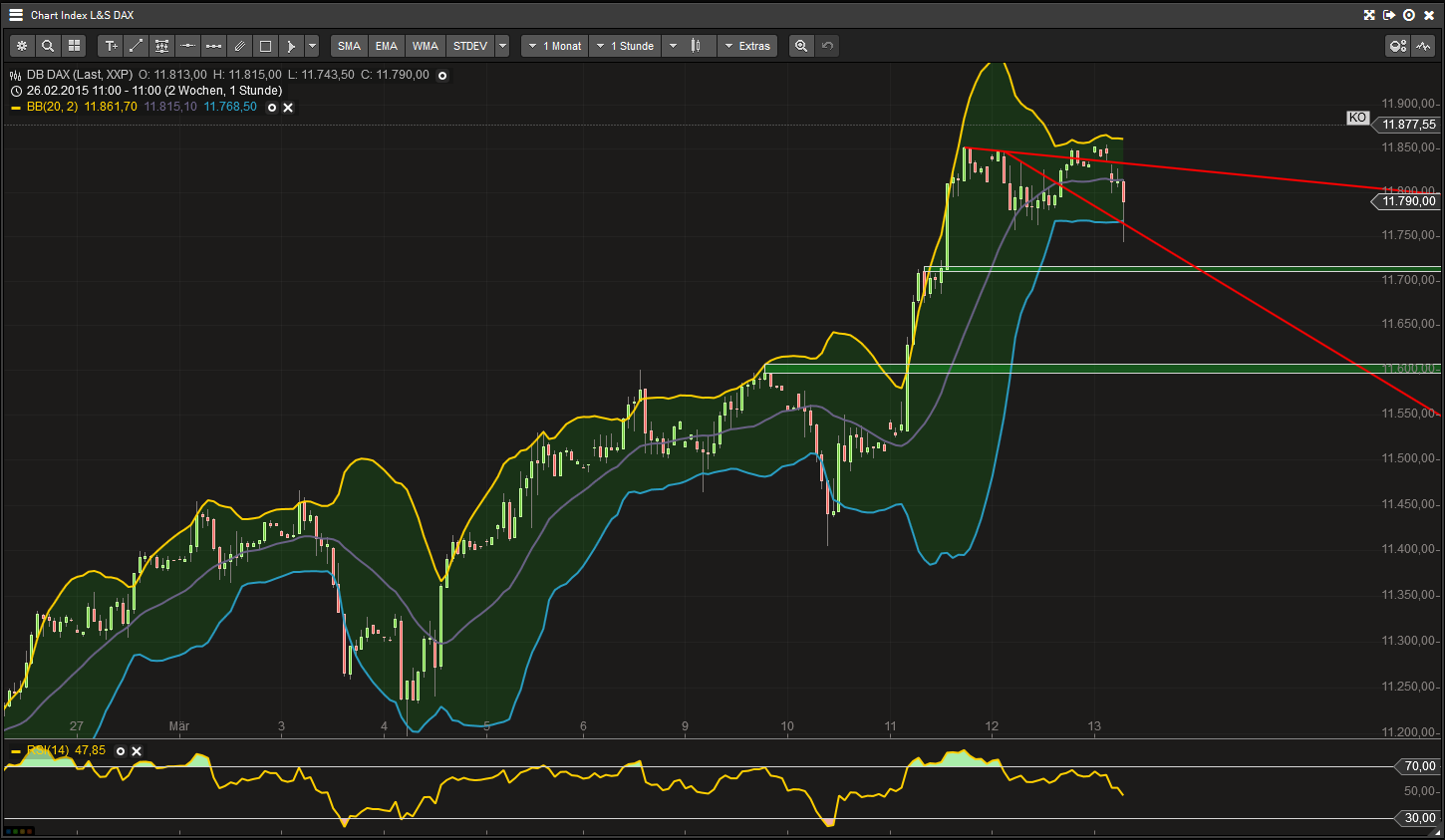Select the Fibonacci retracement tool
This screenshot has height=840, width=1445.
click(x=161, y=45)
